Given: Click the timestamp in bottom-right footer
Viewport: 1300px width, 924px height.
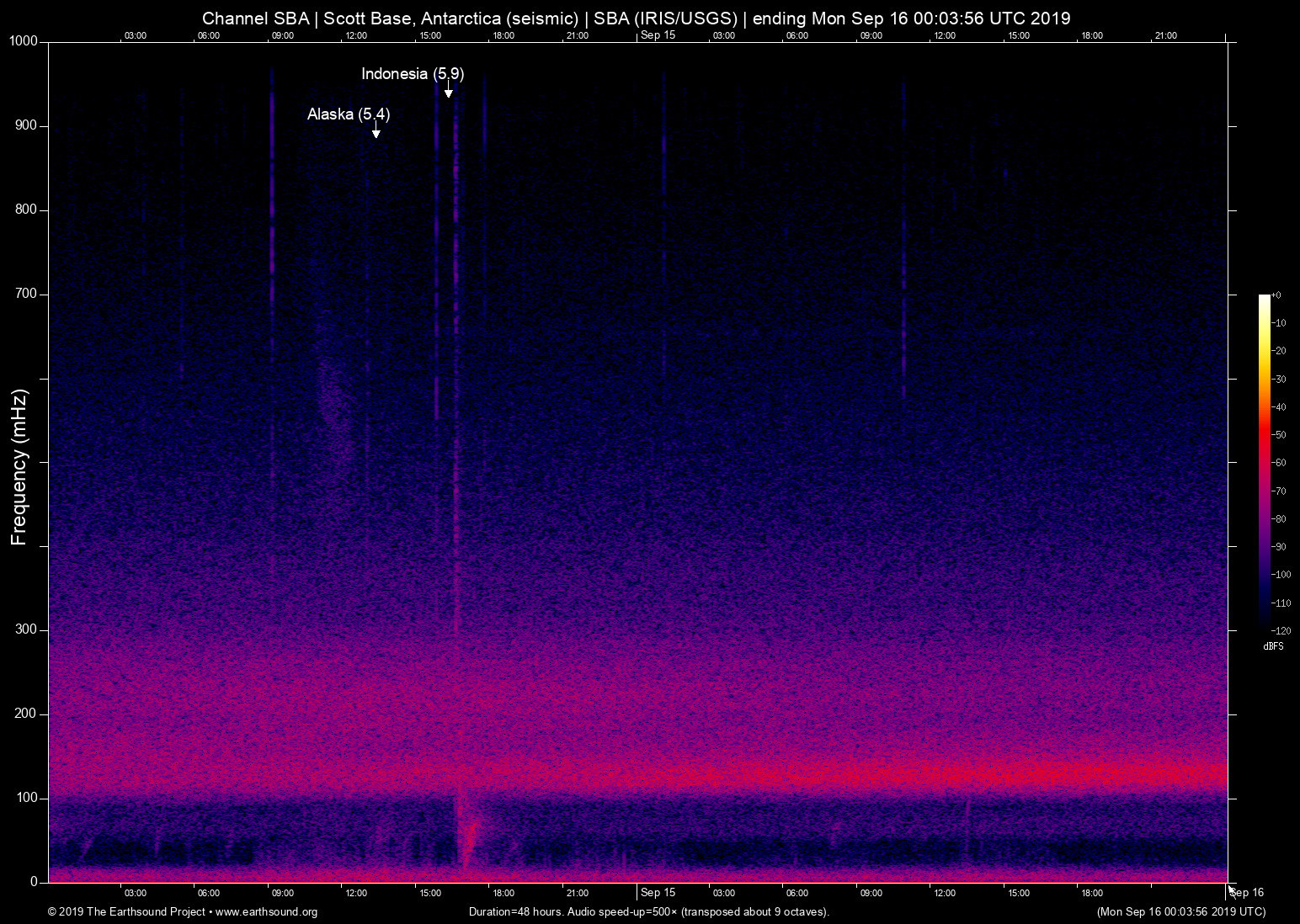Looking at the screenshot, I should (1180, 912).
